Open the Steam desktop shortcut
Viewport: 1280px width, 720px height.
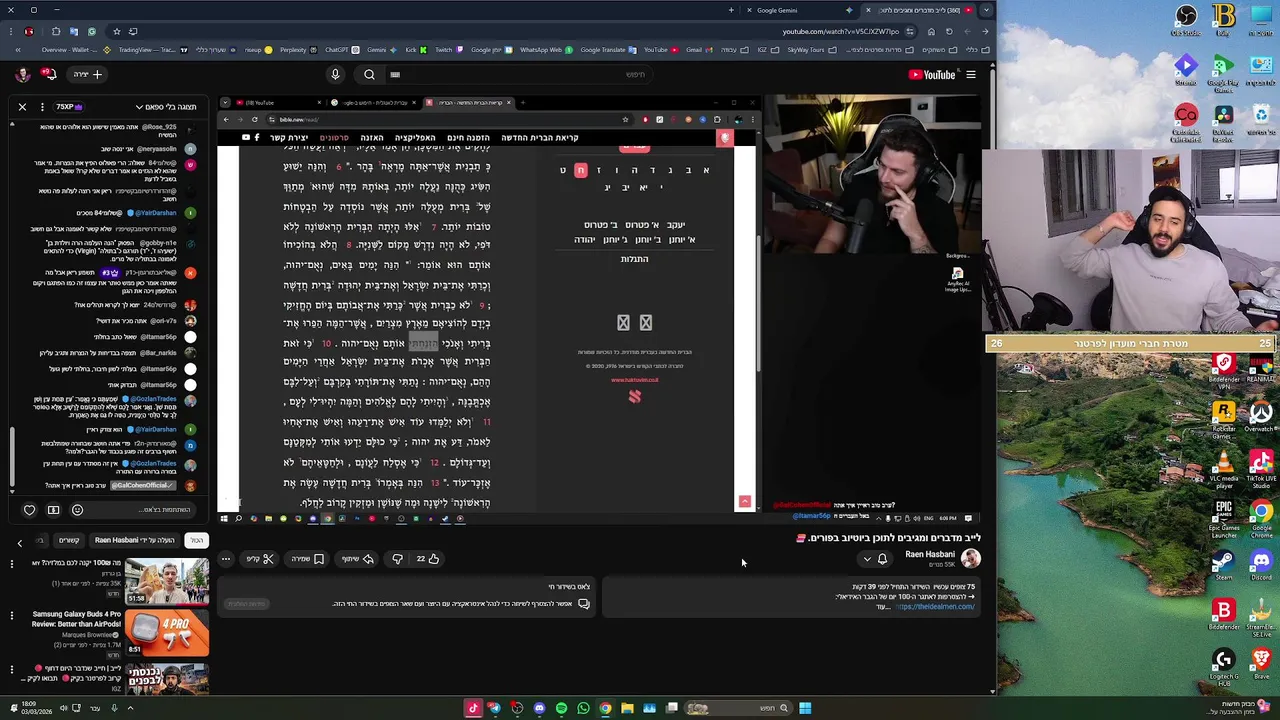tap(1224, 565)
